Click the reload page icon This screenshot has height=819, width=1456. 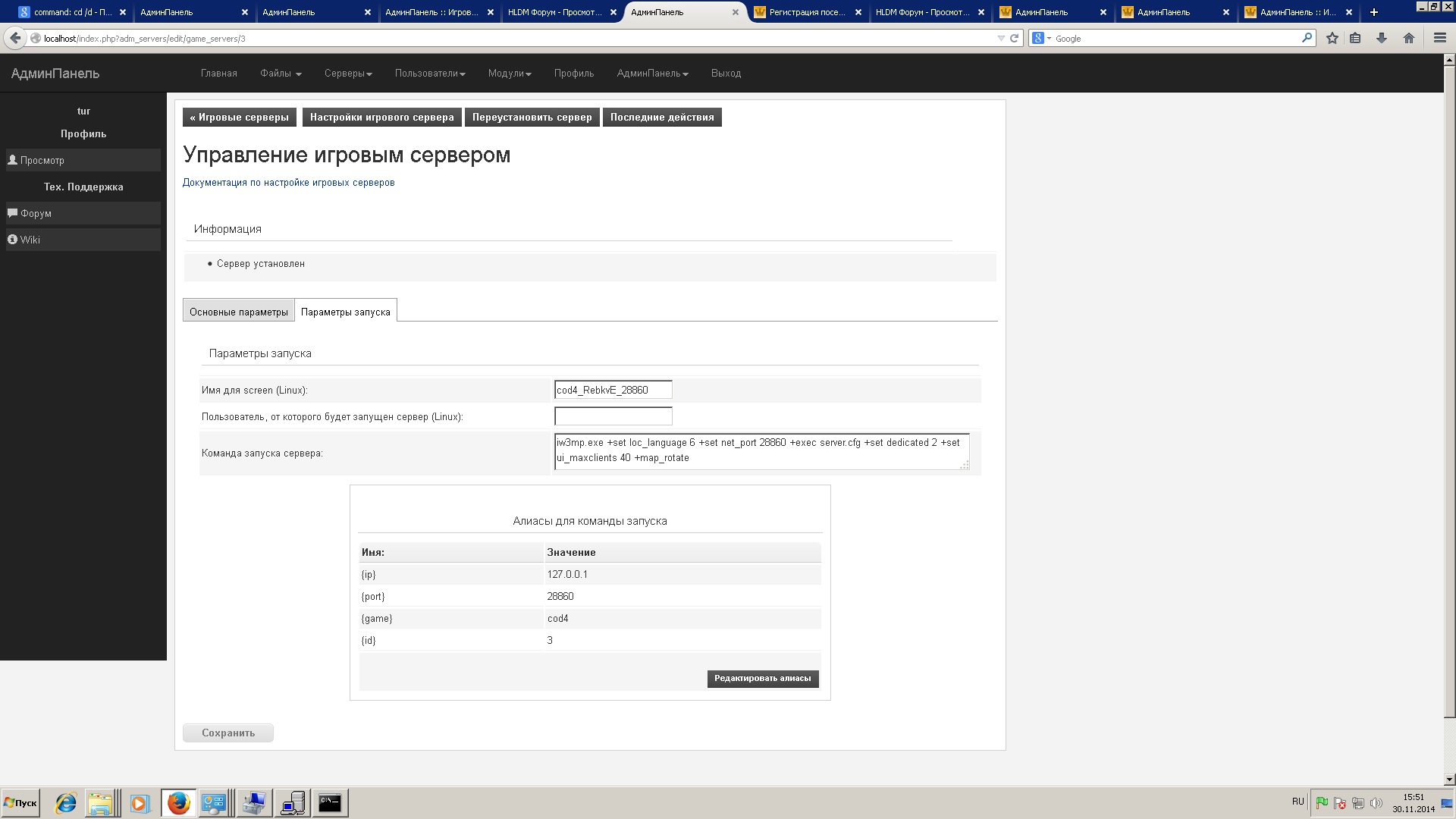coord(1014,38)
